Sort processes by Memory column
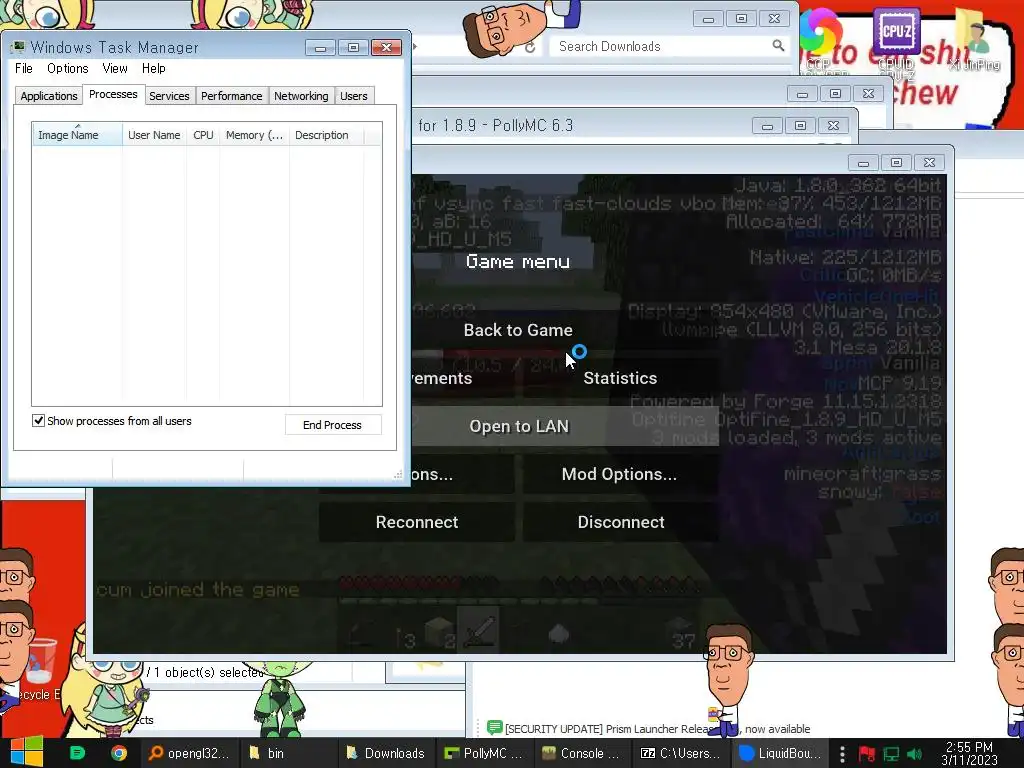The image size is (1024, 768). 254,135
